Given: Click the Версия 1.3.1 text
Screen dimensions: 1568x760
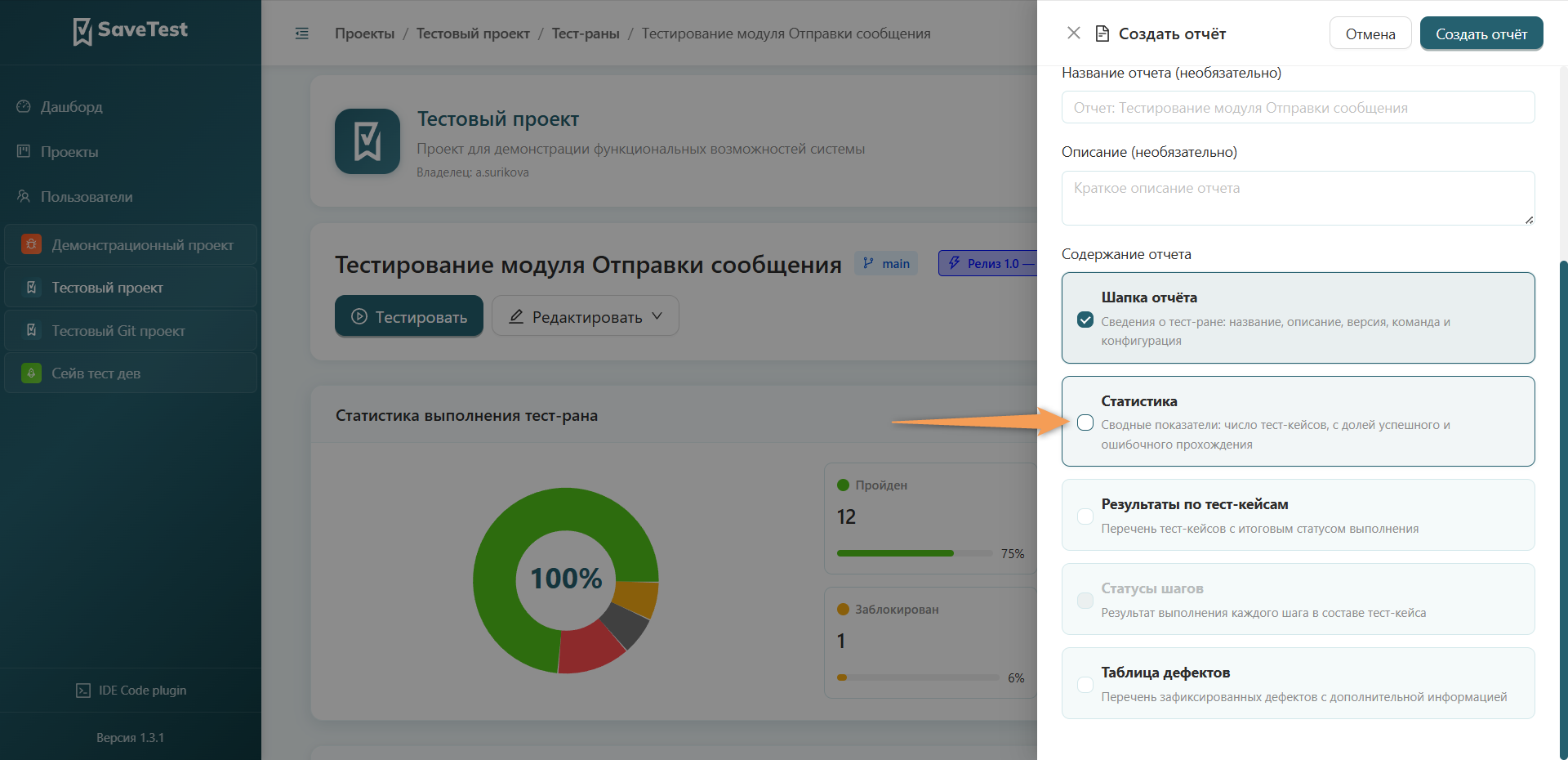Looking at the screenshot, I should pyautogui.click(x=131, y=738).
